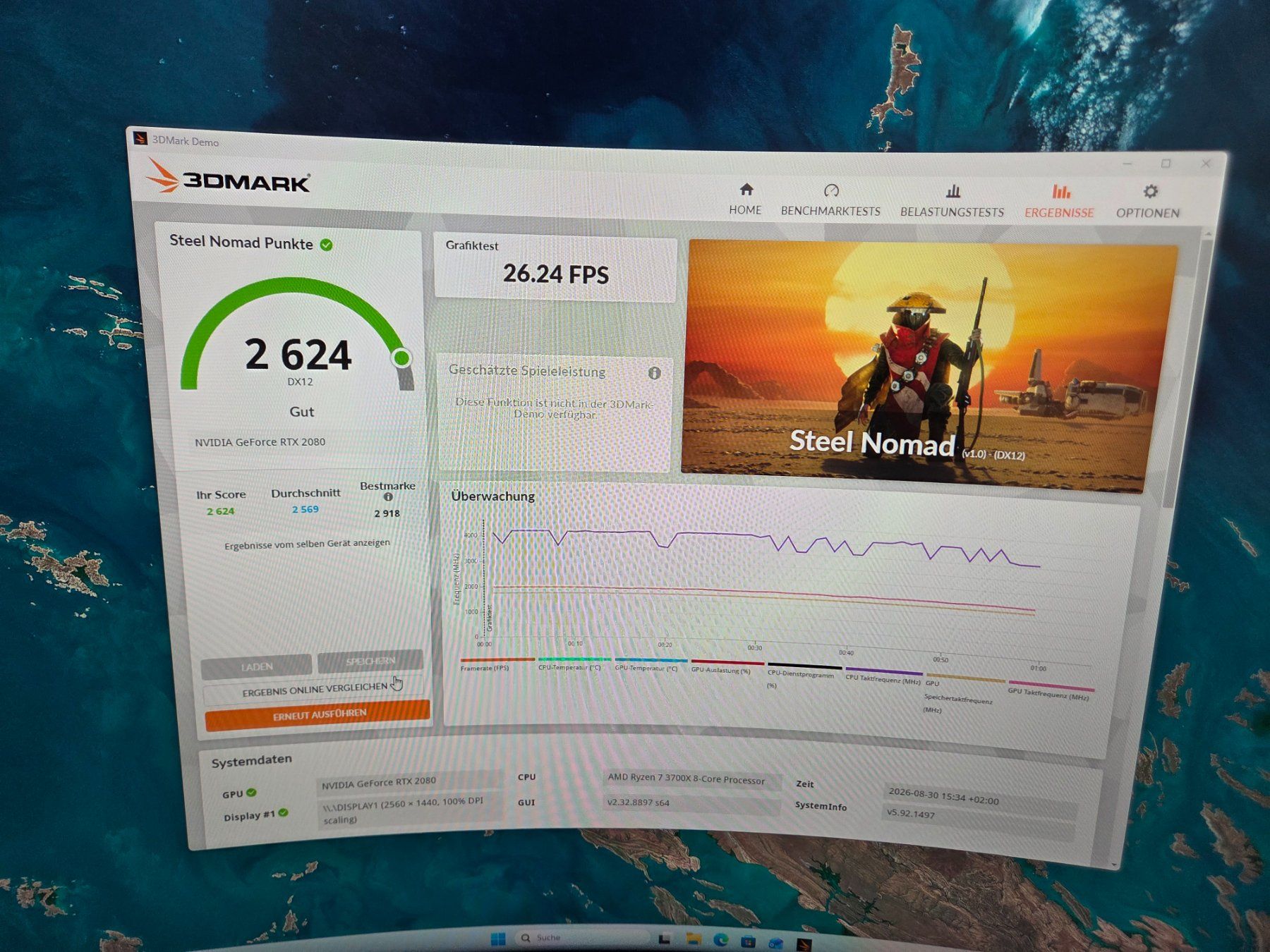Click the GPU value field in Systemdaten

click(409, 783)
